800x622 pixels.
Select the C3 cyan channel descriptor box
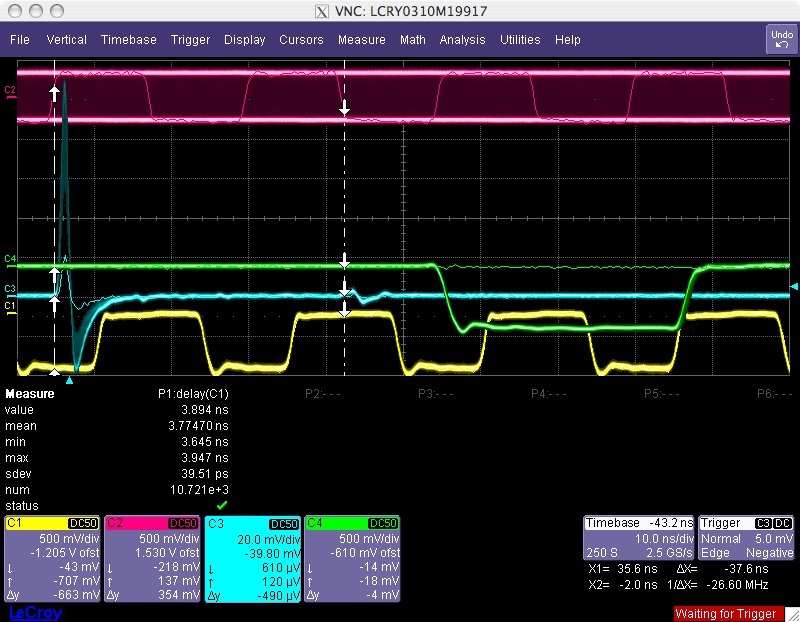pos(252,559)
